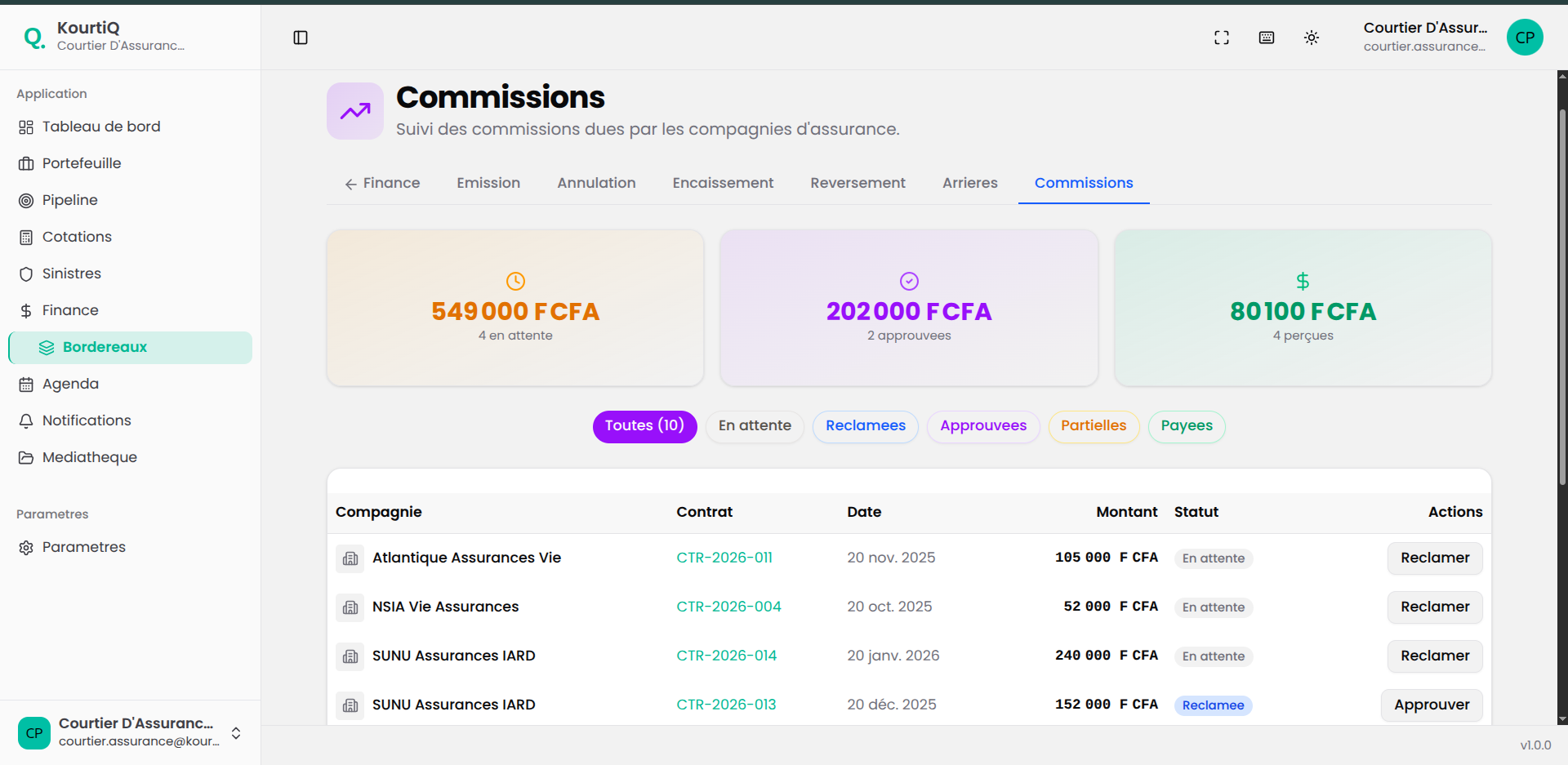Image resolution: width=1568 pixels, height=765 pixels.
Task: Click the fullscreen icon in top bar
Action: point(1221,38)
